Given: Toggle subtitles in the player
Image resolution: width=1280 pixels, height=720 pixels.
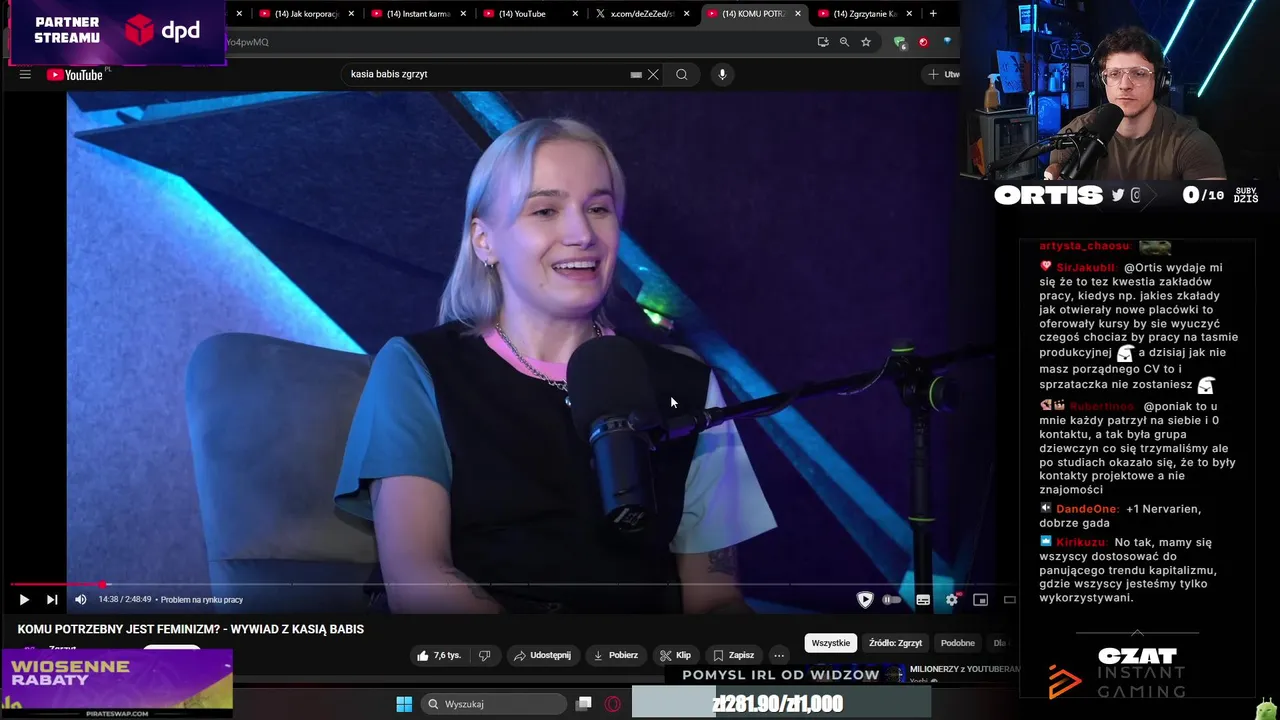Looking at the screenshot, I should click(923, 600).
